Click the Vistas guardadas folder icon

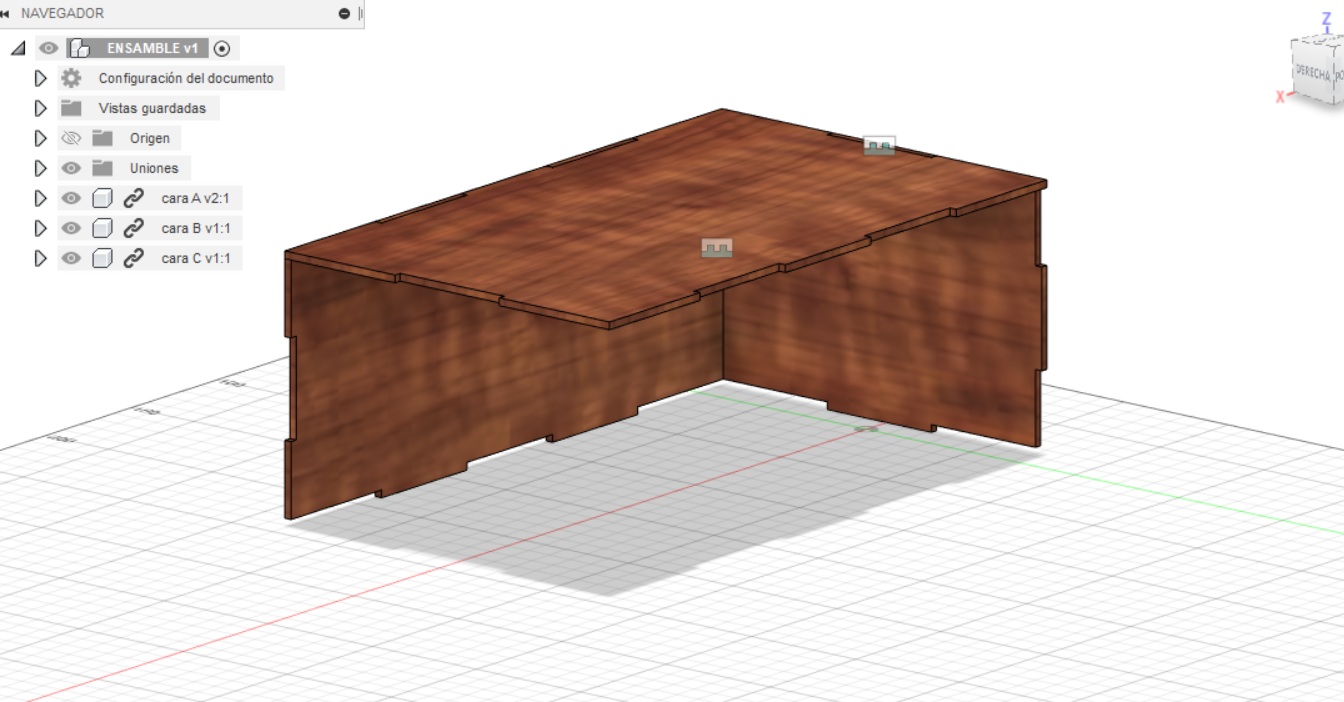(71, 108)
